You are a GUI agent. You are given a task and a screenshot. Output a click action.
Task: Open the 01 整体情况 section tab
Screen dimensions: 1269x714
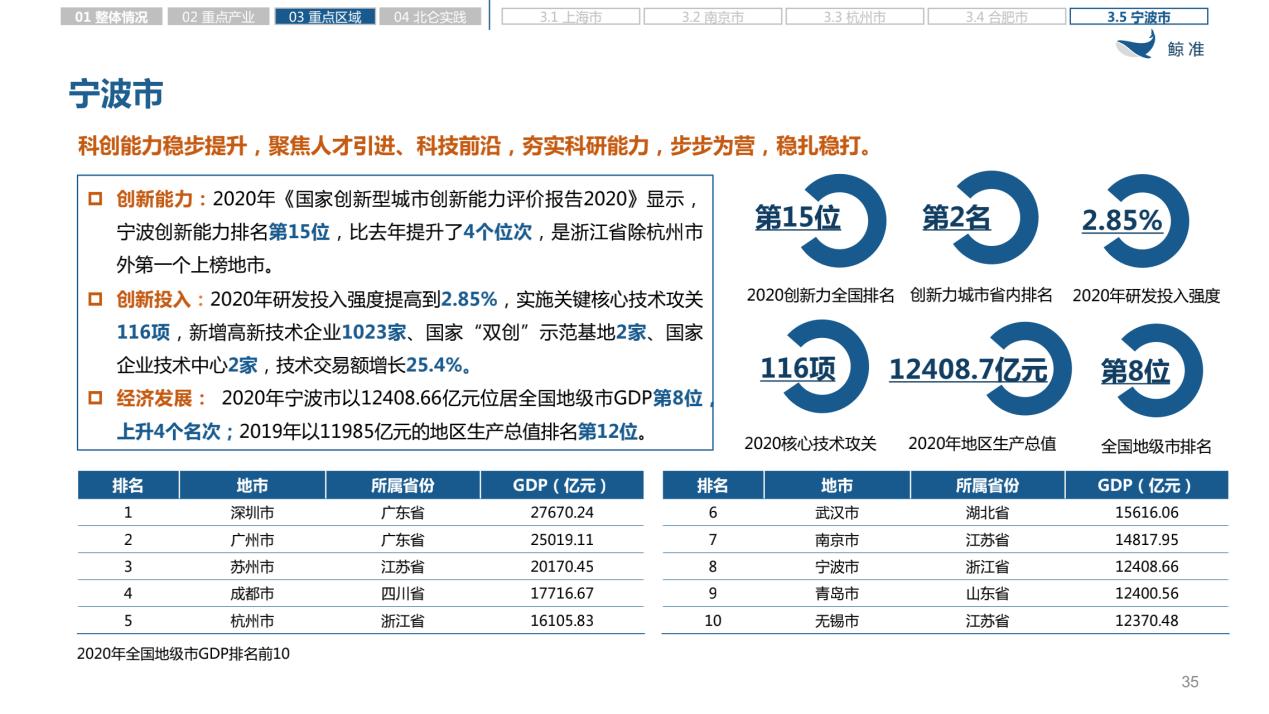[111, 17]
